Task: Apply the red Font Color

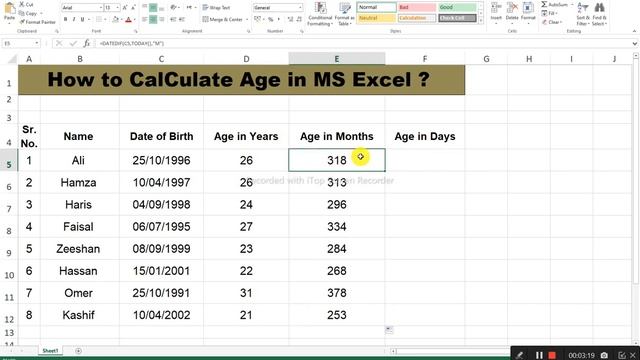Action: pyautogui.click(x=128, y=20)
